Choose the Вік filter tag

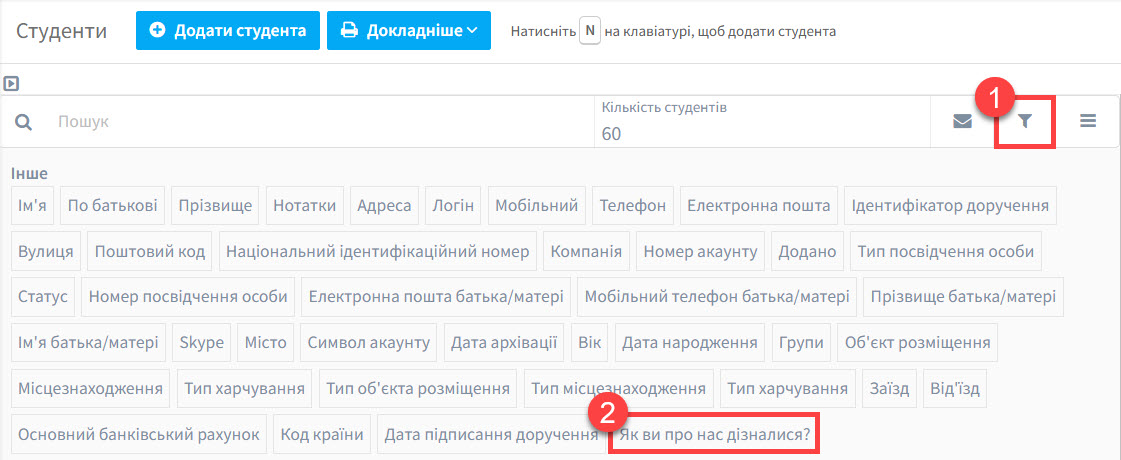589,343
